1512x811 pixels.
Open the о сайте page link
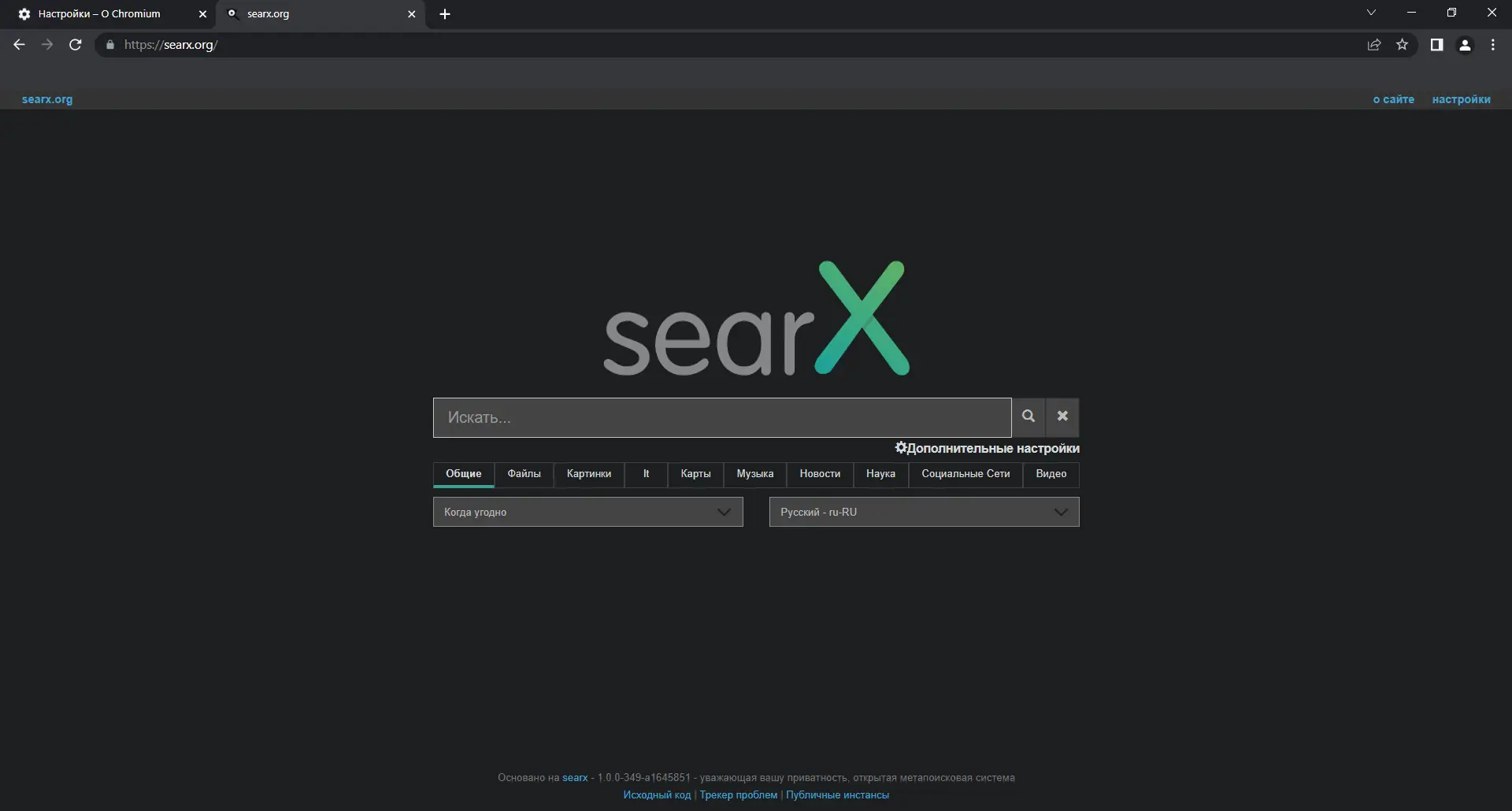(1394, 99)
